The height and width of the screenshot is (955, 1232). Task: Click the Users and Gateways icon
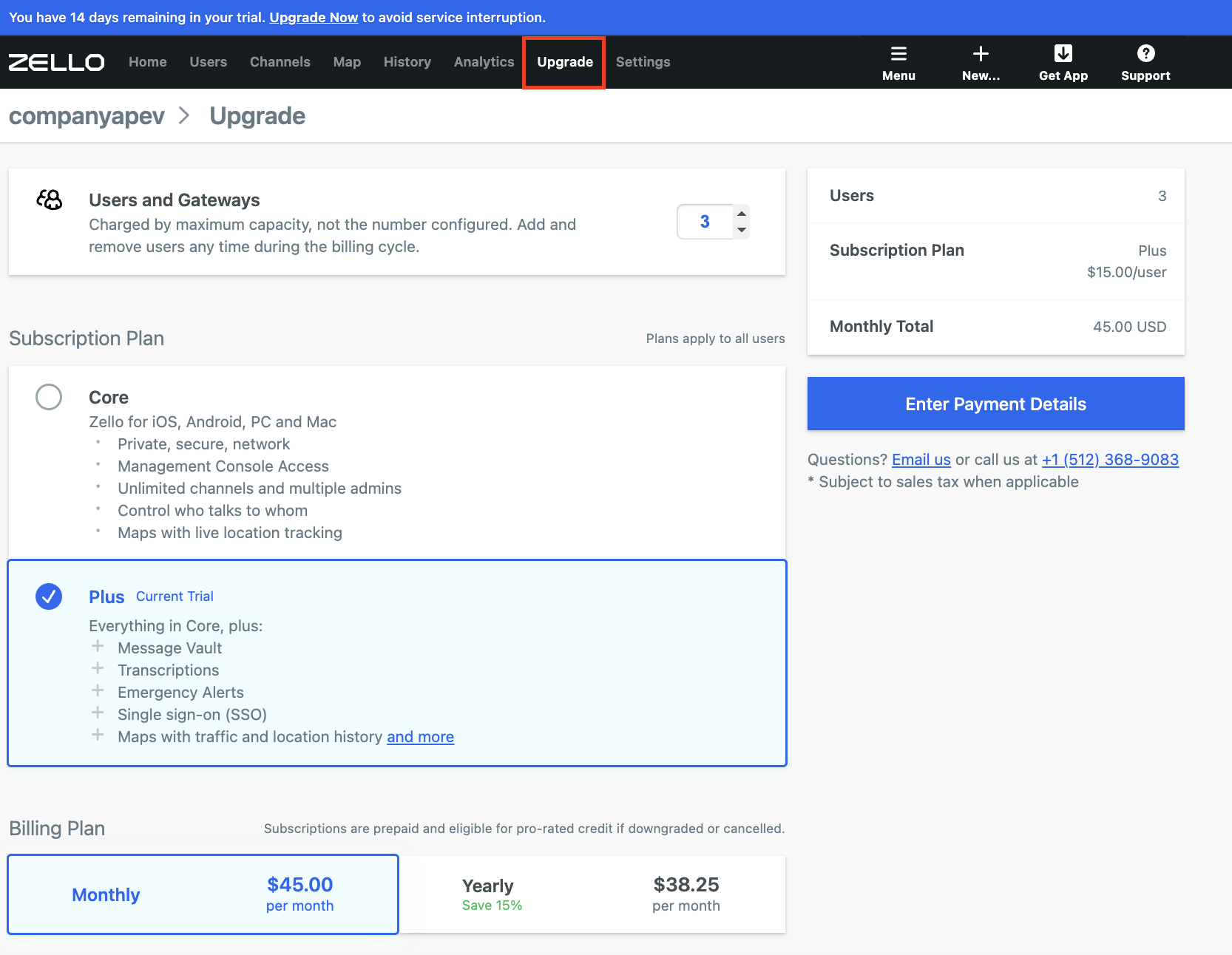(50, 200)
